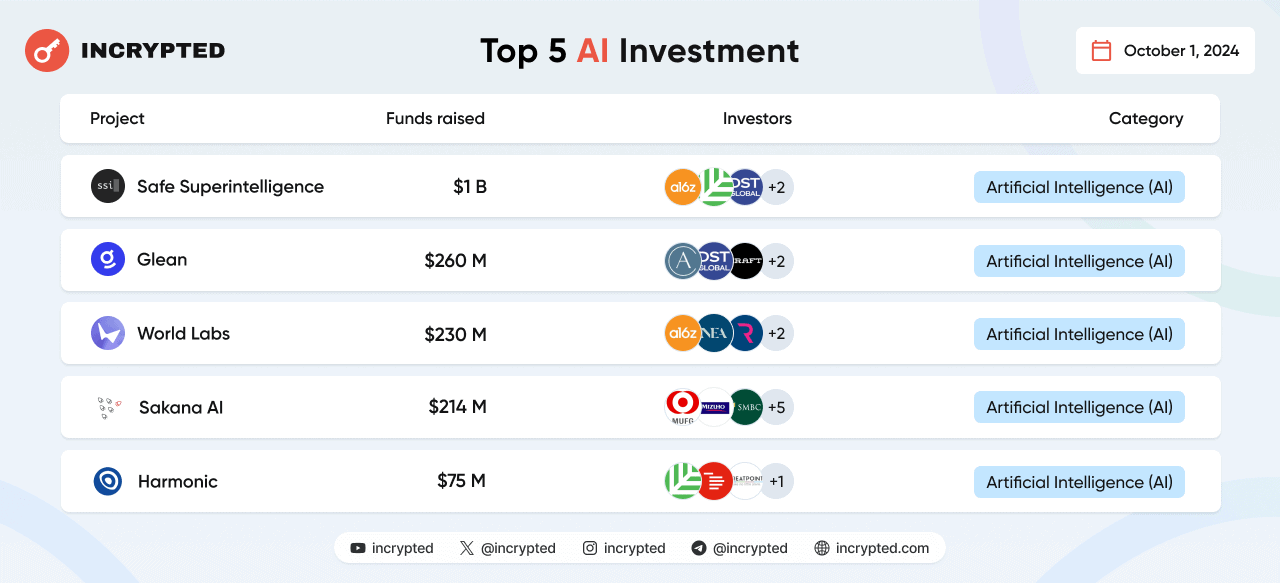Click the October 1, 2024 date box
The image size is (1280, 583).
click(1165, 51)
